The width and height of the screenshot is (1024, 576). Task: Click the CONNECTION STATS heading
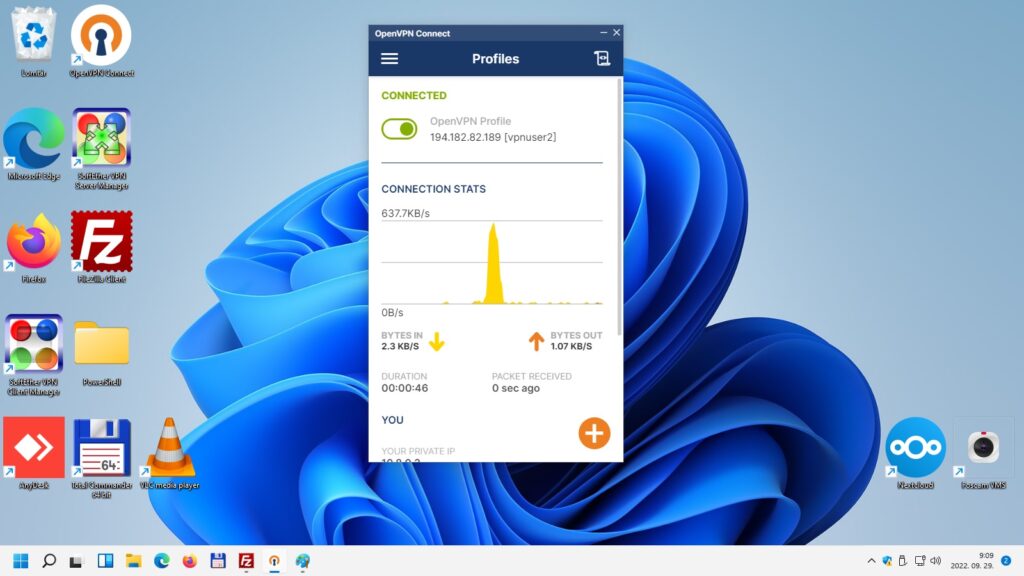pyautogui.click(x=434, y=189)
